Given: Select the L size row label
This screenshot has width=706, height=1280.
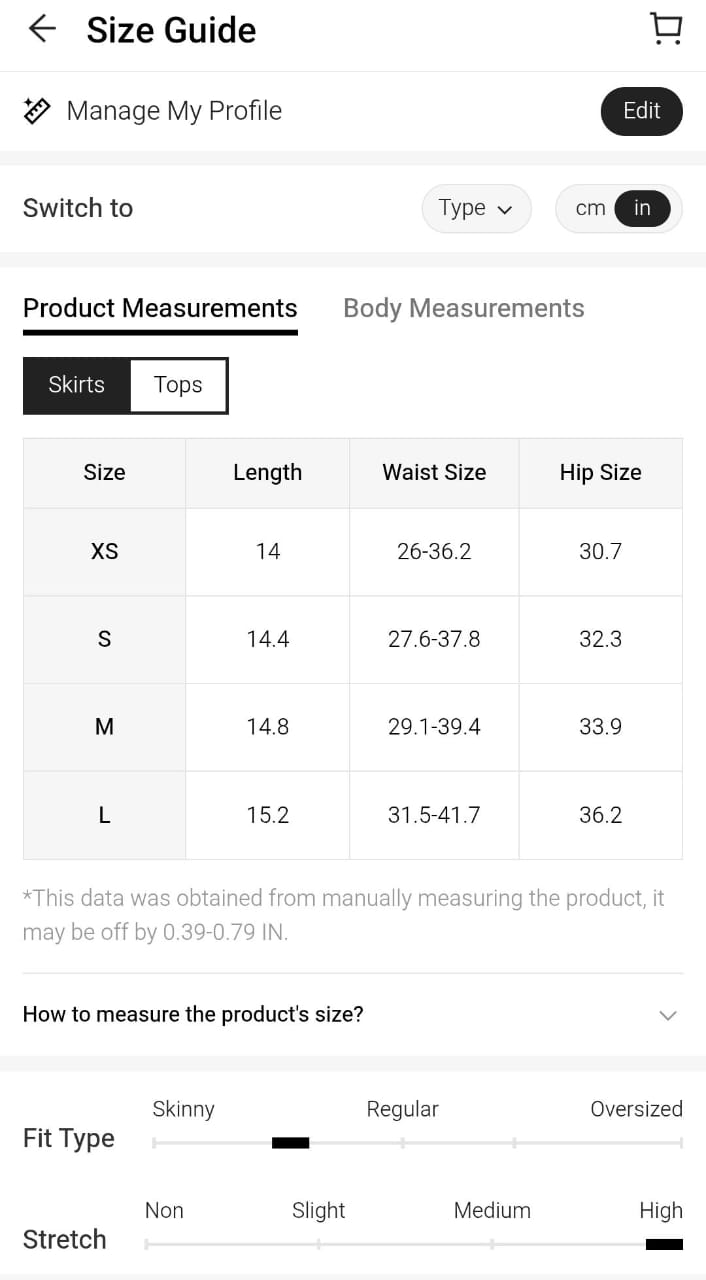Looking at the screenshot, I should pos(104,815).
